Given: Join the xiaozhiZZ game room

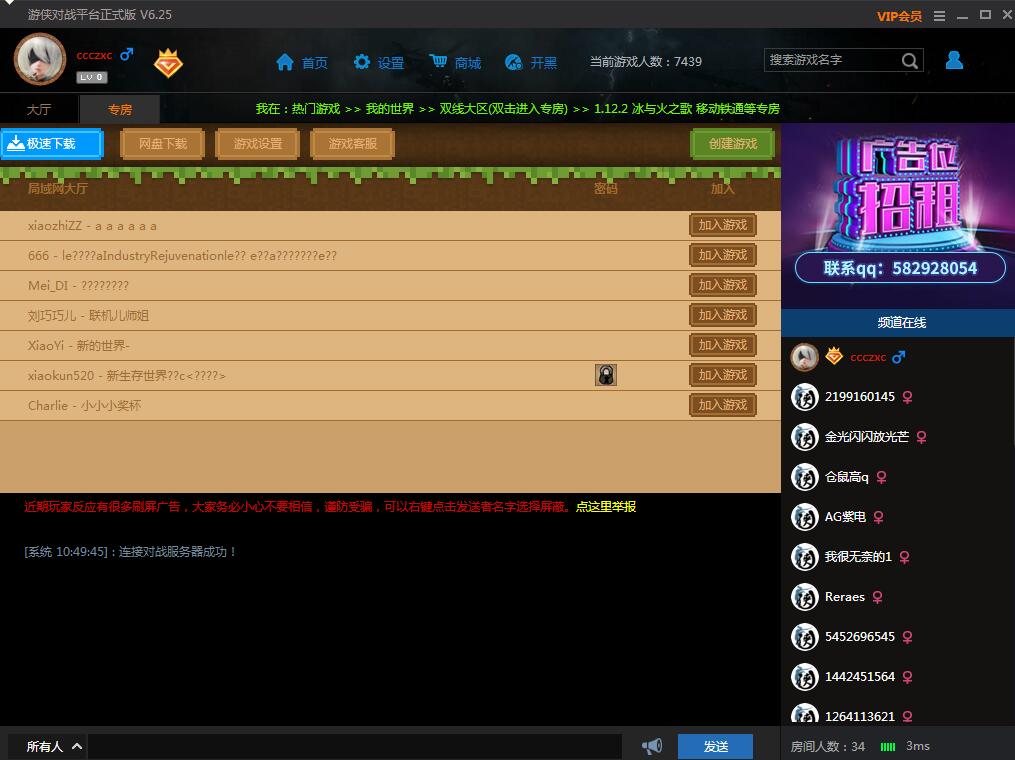Looking at the screenshot, I should click(722, 225).
